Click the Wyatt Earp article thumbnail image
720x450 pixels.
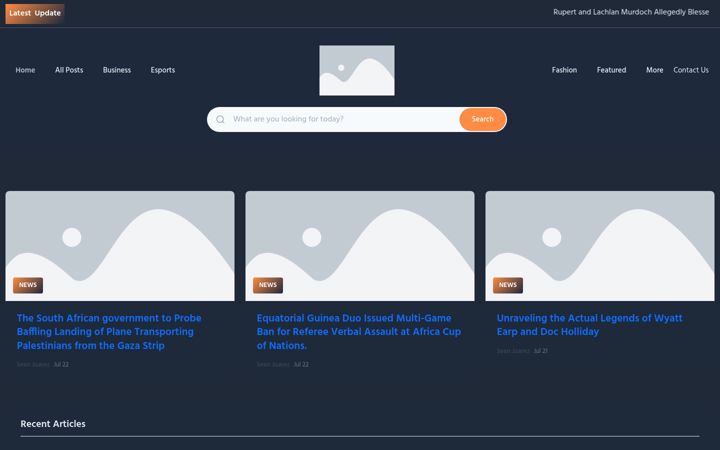pyautogui.click(x=600, y=246)
